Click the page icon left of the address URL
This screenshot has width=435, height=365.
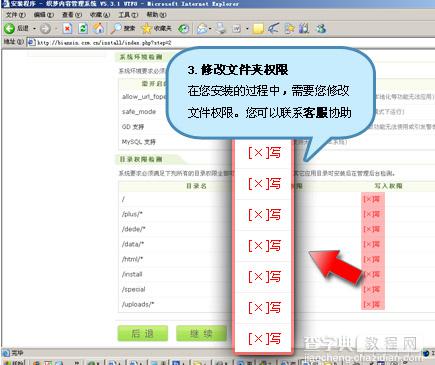(31, 43)
